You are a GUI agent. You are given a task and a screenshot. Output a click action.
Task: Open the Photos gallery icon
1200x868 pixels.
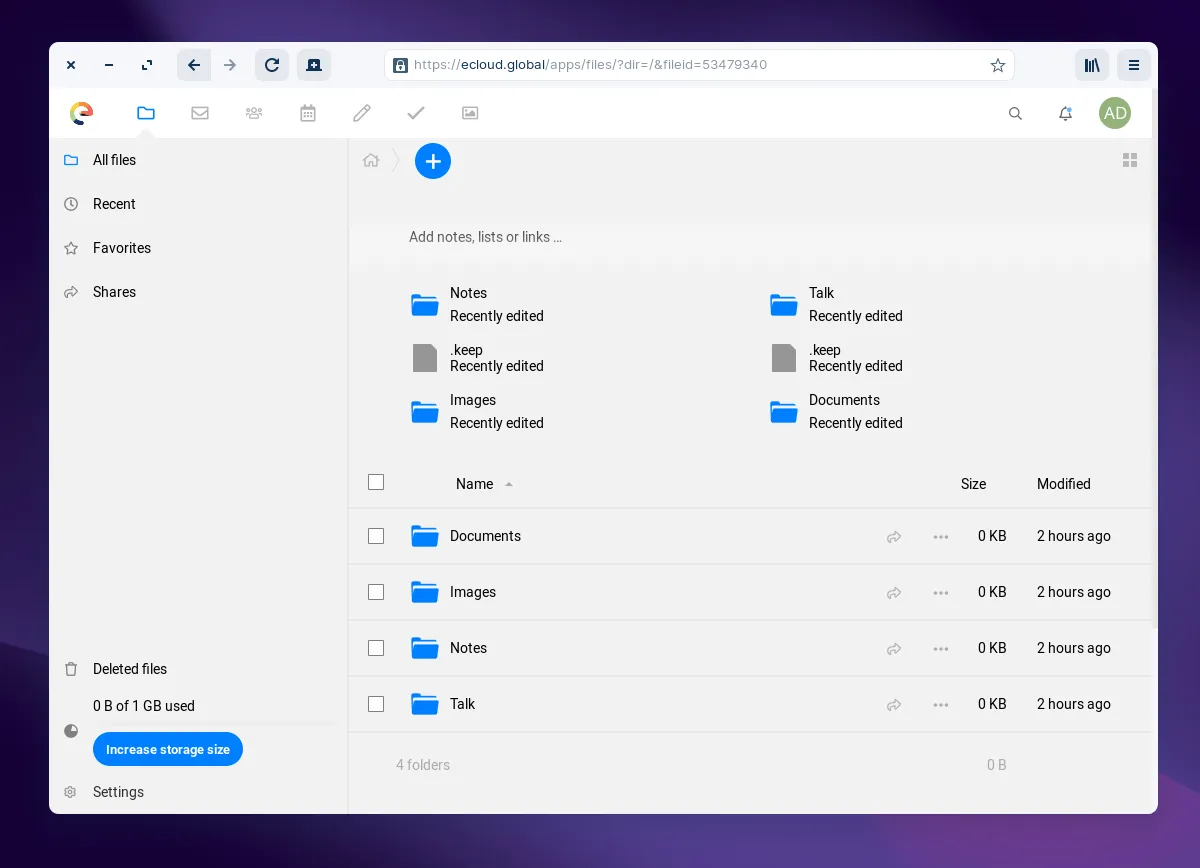pos(470,113)
